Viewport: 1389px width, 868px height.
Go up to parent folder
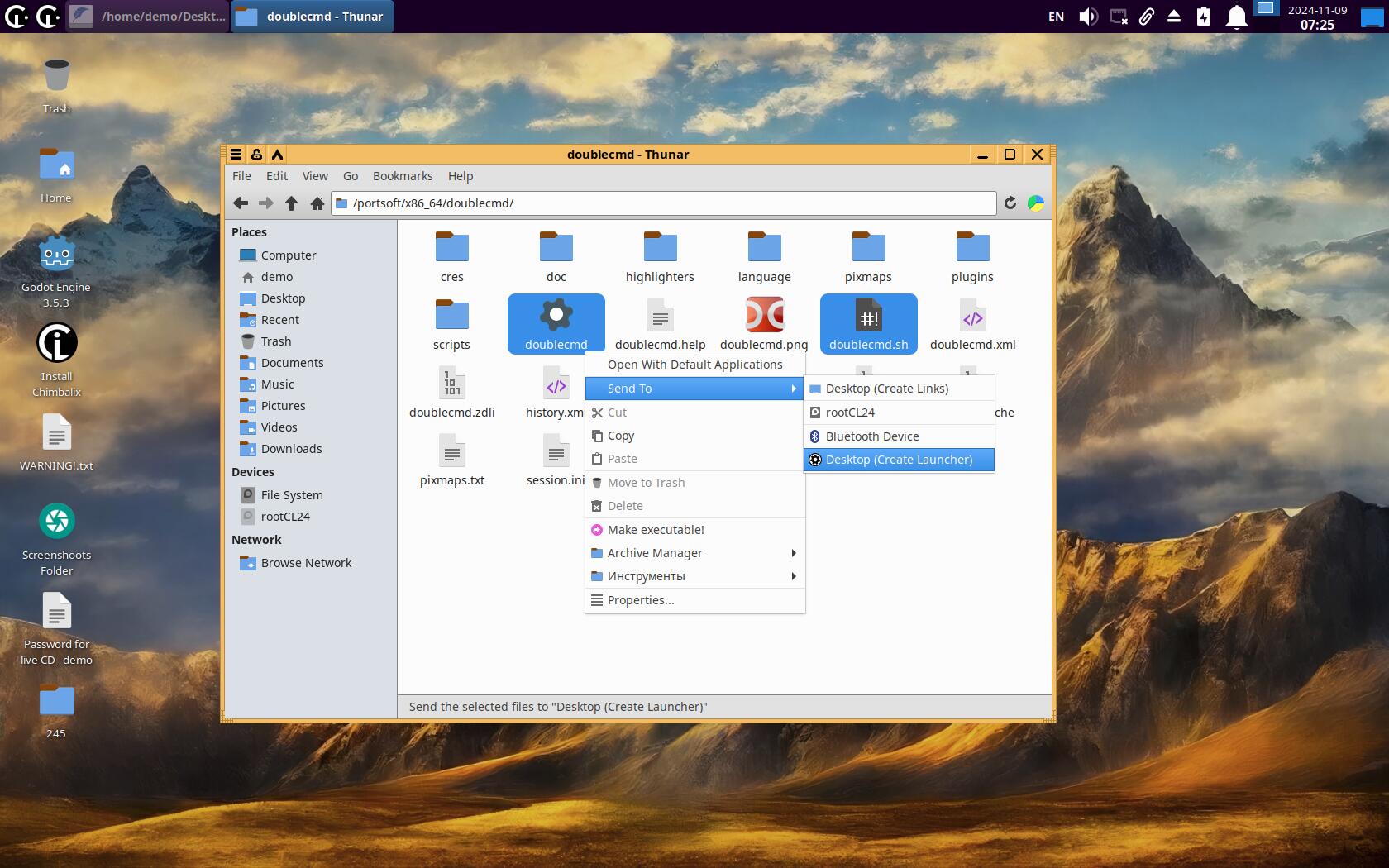click(291, 203)
